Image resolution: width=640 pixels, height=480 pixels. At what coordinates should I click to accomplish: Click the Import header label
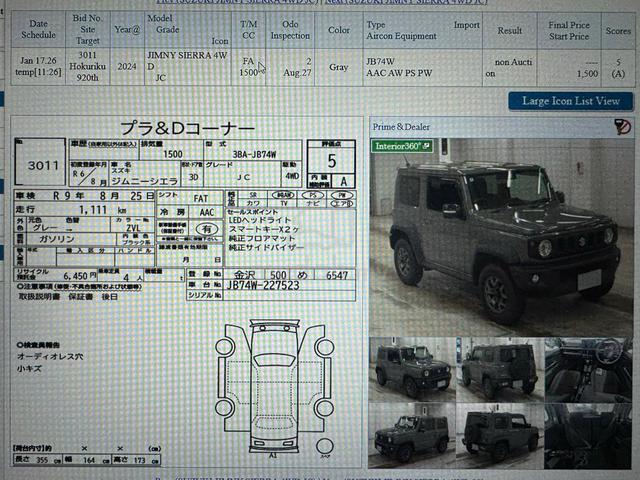467,25
